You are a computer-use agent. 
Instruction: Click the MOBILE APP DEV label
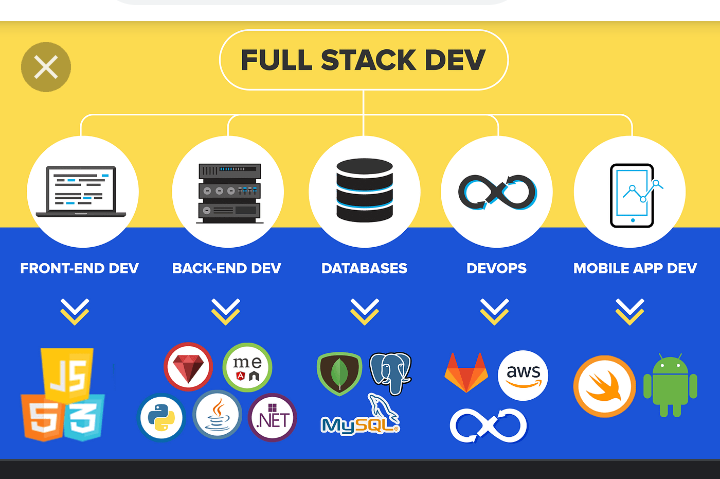[x=635, y=268]
